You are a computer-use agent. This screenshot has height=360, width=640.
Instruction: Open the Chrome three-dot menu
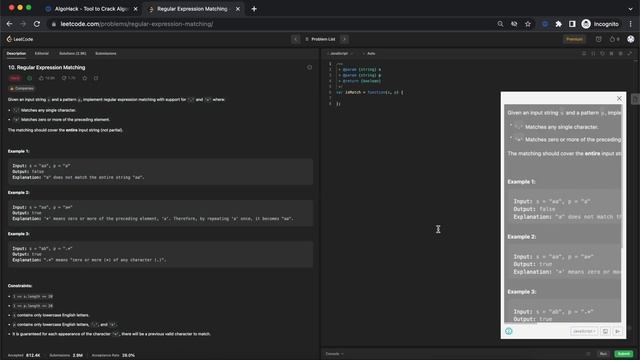[x=631, y=24]
